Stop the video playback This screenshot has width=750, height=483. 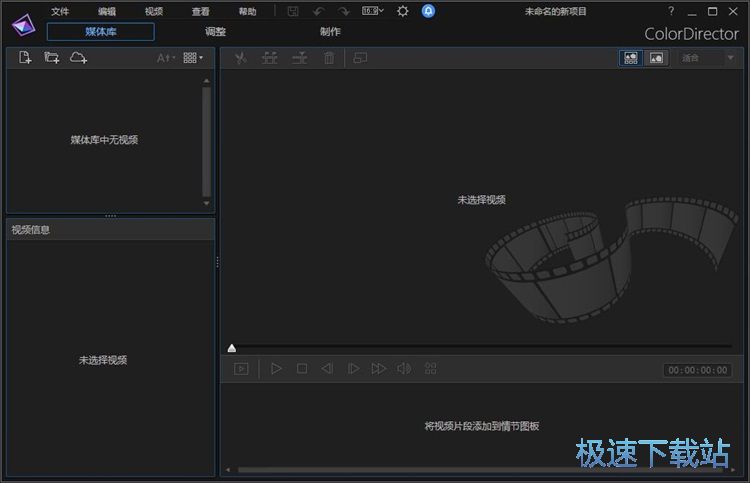302,369
